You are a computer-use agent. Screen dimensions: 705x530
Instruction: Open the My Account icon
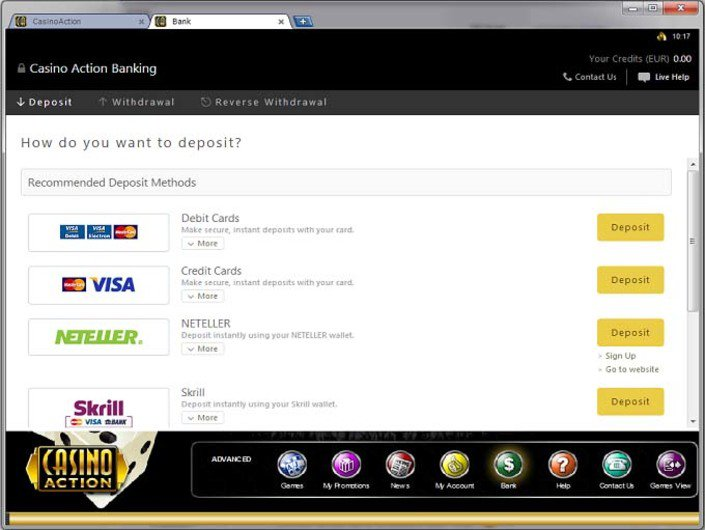click(455, 465)
